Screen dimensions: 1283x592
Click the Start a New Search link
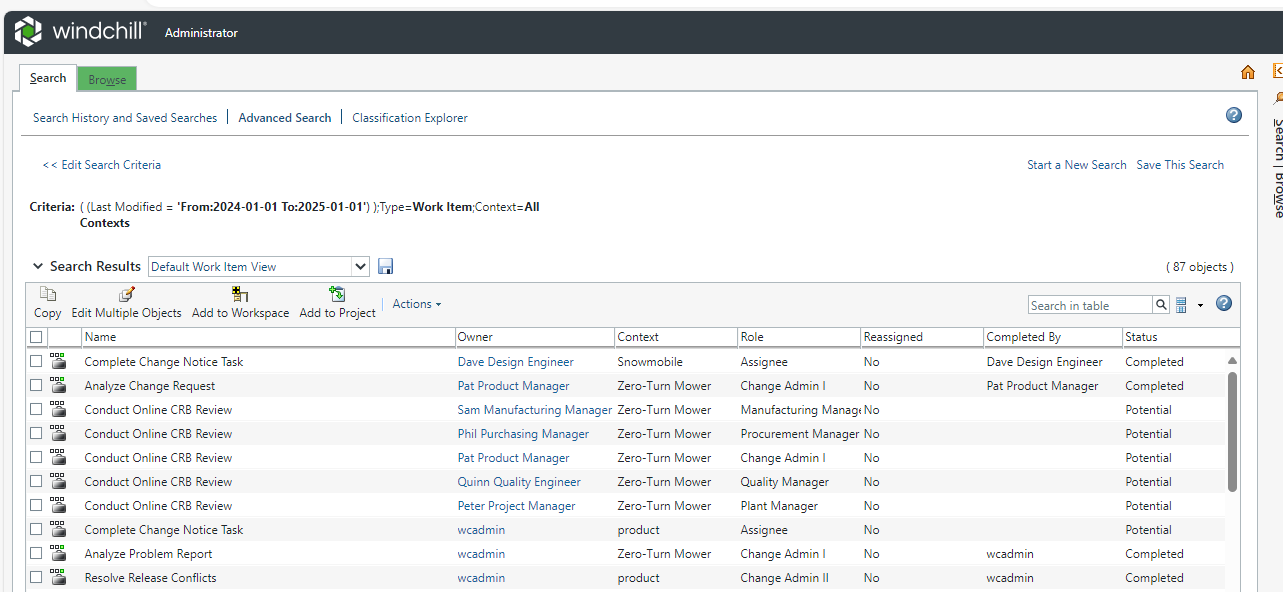[1076, 164]
